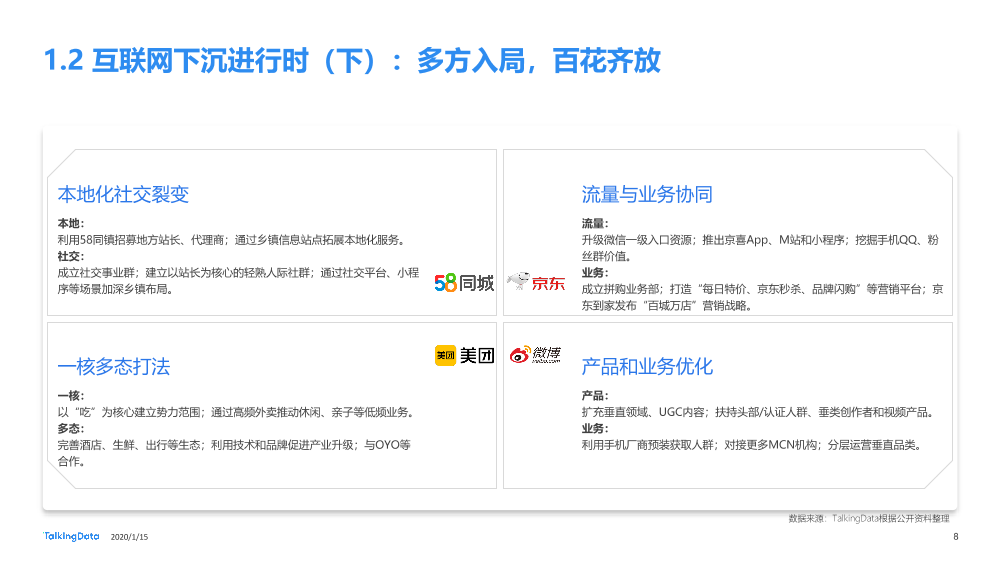Select heading 产品和业务优化

point(647,366)
